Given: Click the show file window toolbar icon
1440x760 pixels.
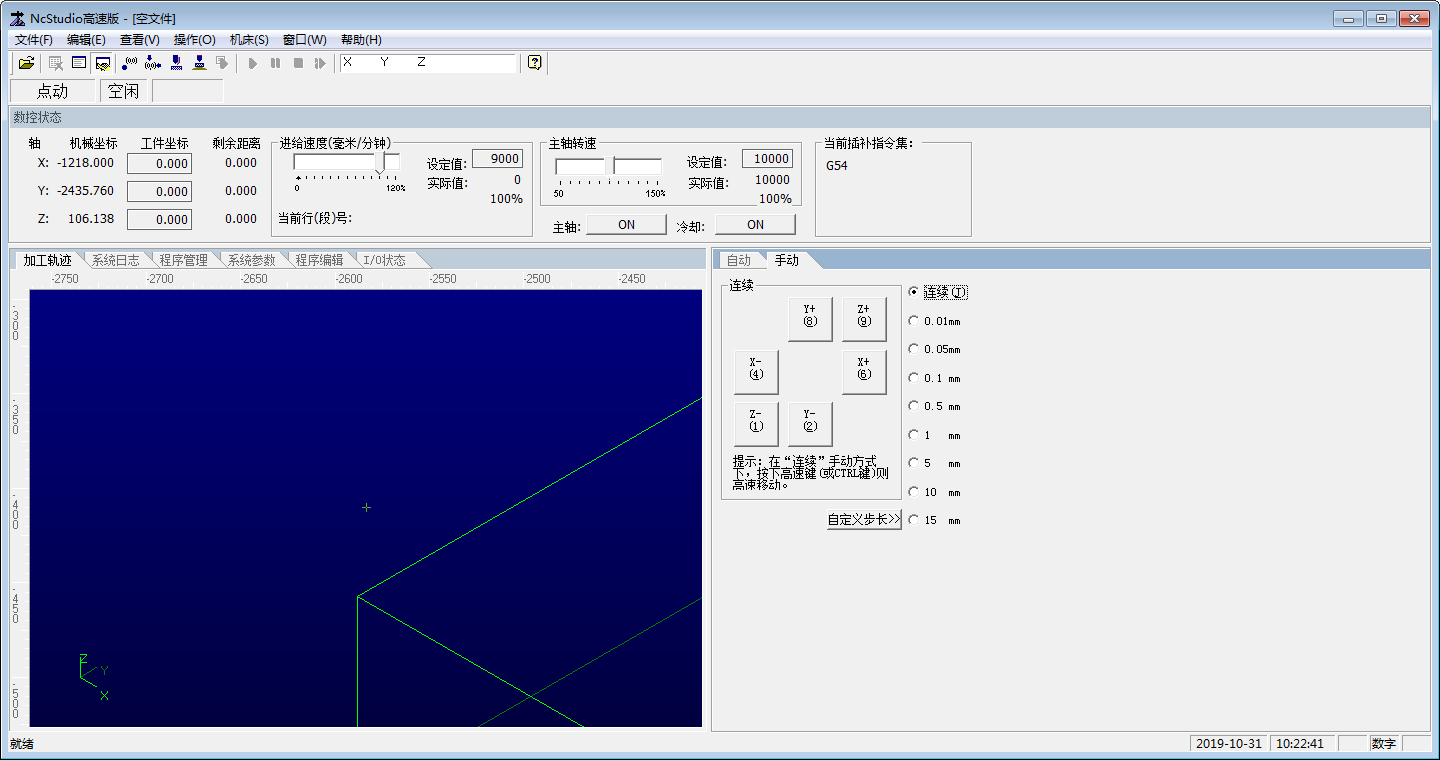Looking at the screenshot, I should pos(79,63).
